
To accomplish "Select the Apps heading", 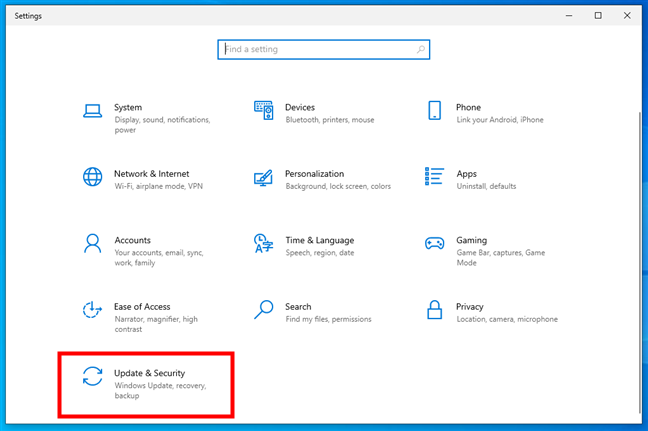I will point(467,174).
